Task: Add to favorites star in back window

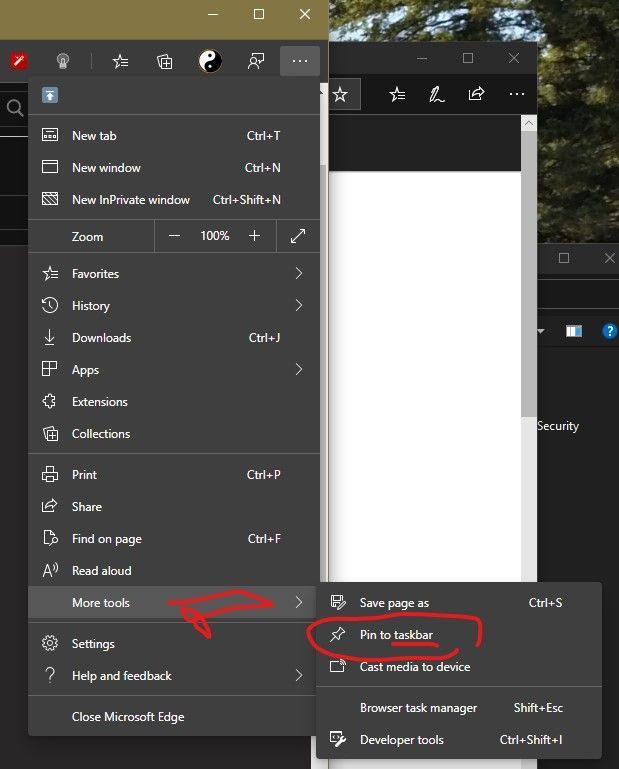Action: 340,94
